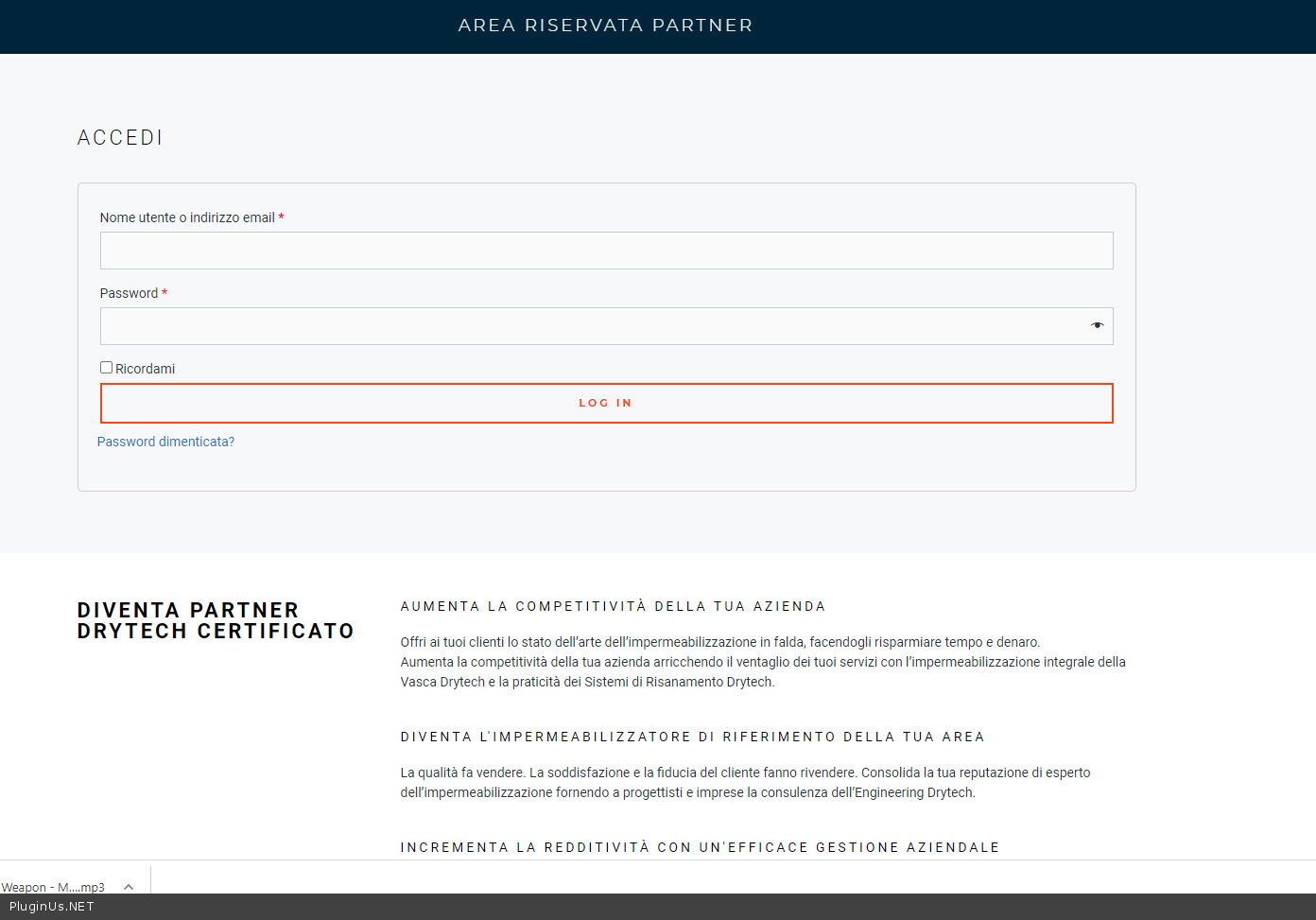
Task: Show password using the eye icon
Action: click(1097, 325)
